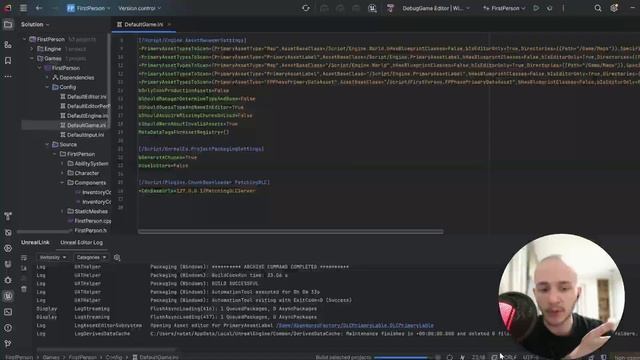Collapse the Source folder
This screenshot has height=360, width=640.
point(47,144)
